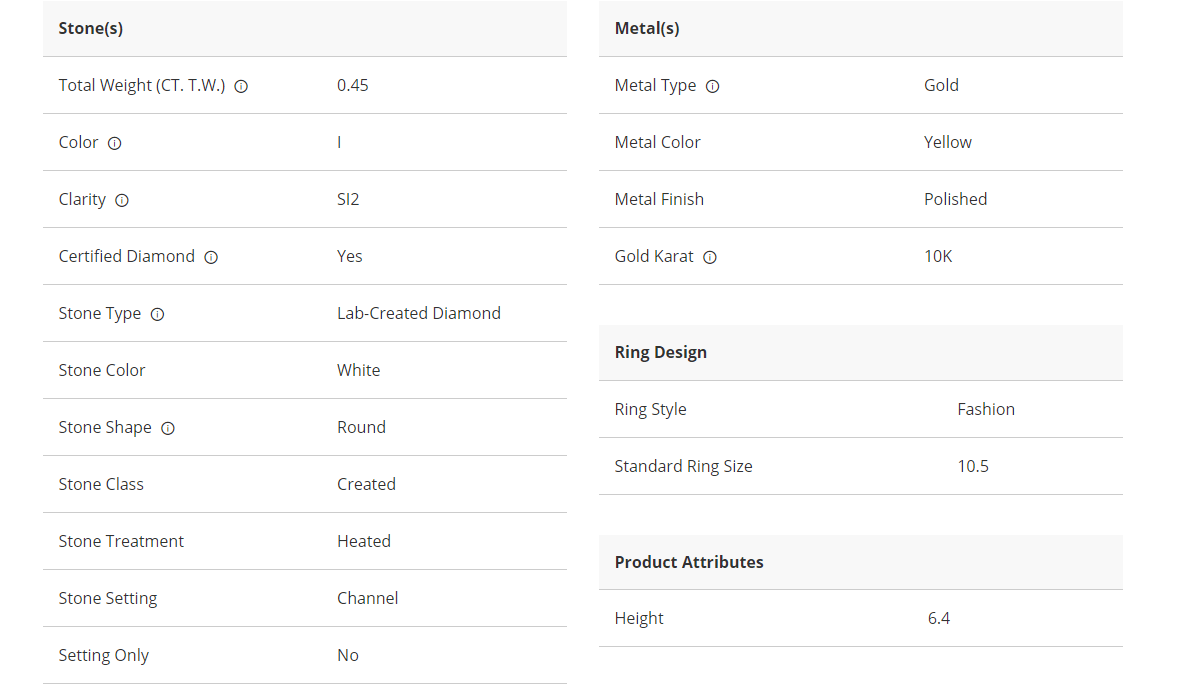Viewport: 1203px width, 691px height.
Task: Open the Metal Type info icon
Action: click(x=712, y=86)
